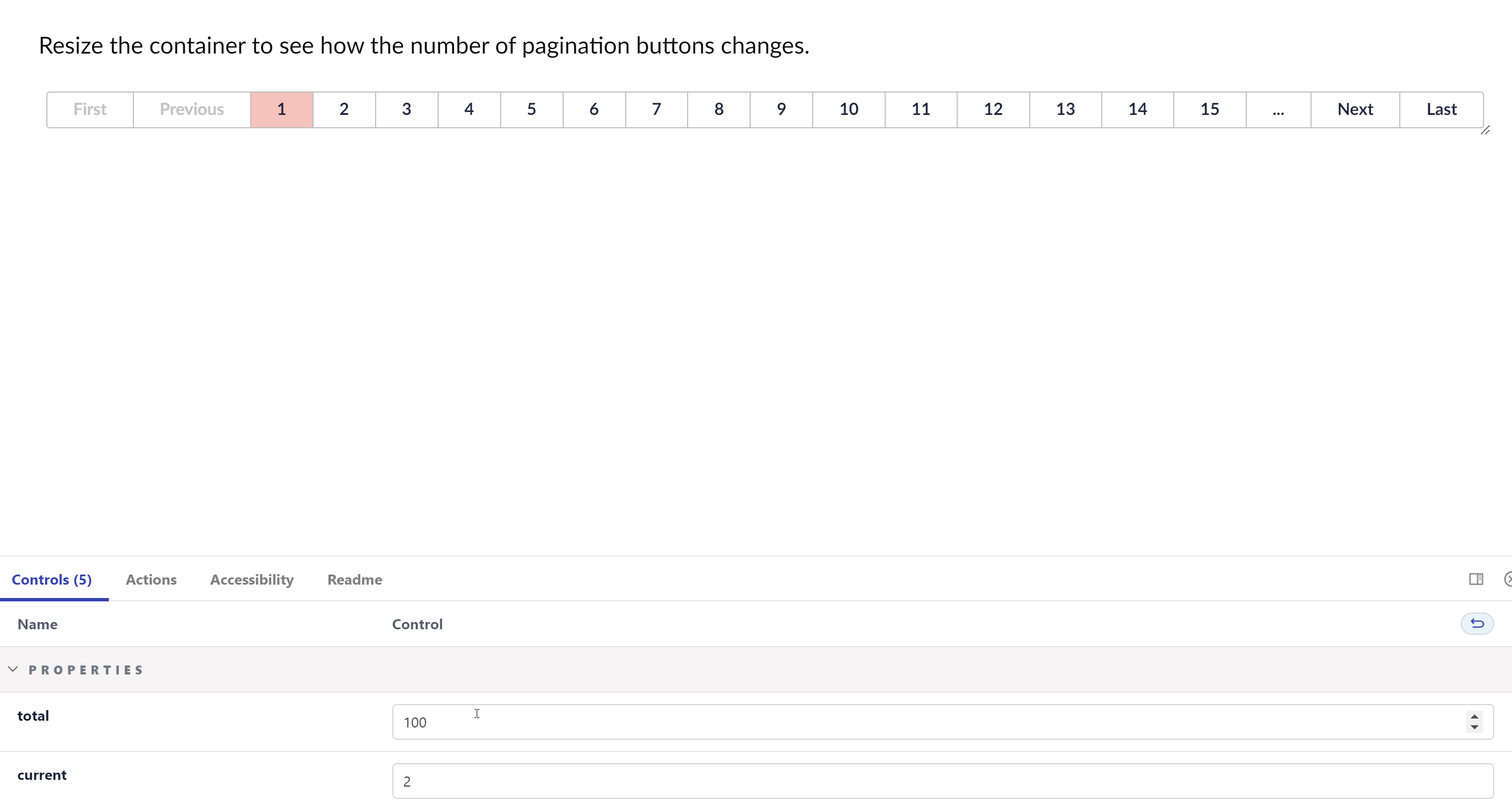
Task: Click the container resize handle
Action: point(1485,129)
